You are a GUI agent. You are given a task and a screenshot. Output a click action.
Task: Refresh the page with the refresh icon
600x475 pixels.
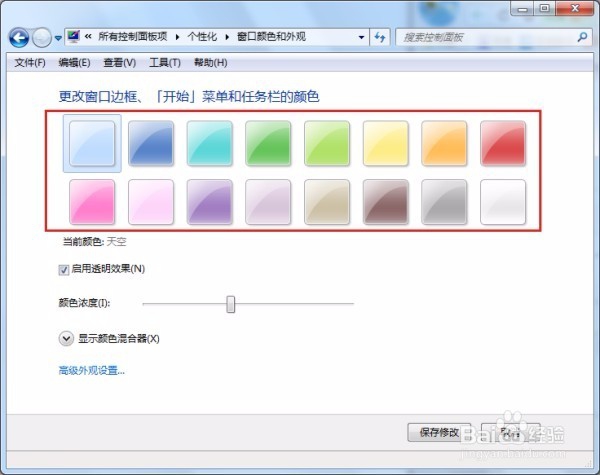[x=380, y=37]
